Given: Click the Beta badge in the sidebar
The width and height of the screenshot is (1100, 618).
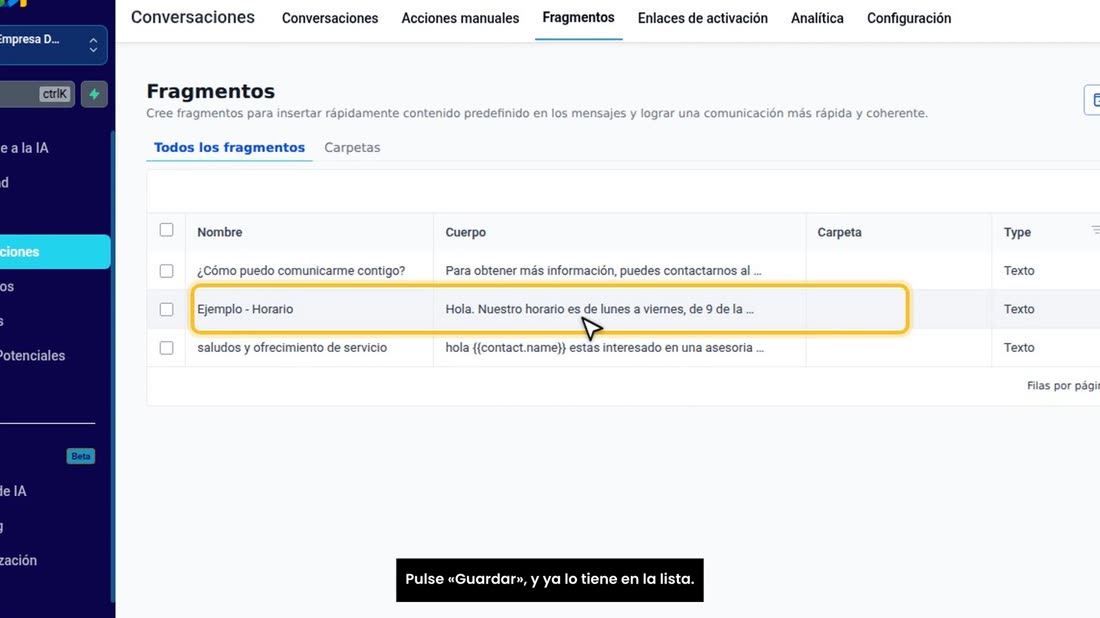Looking at the screenshot, I should click(81, 457).
